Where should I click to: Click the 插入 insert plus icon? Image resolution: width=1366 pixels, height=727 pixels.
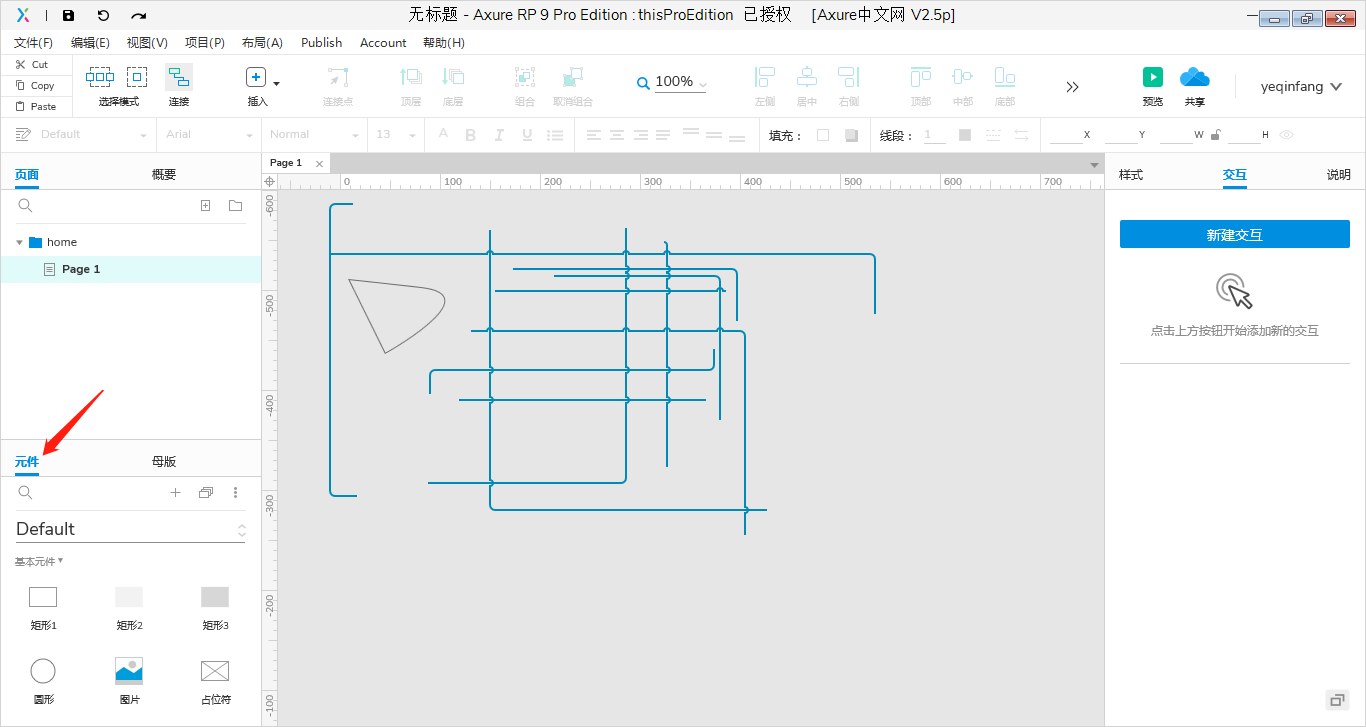[256, 78]
